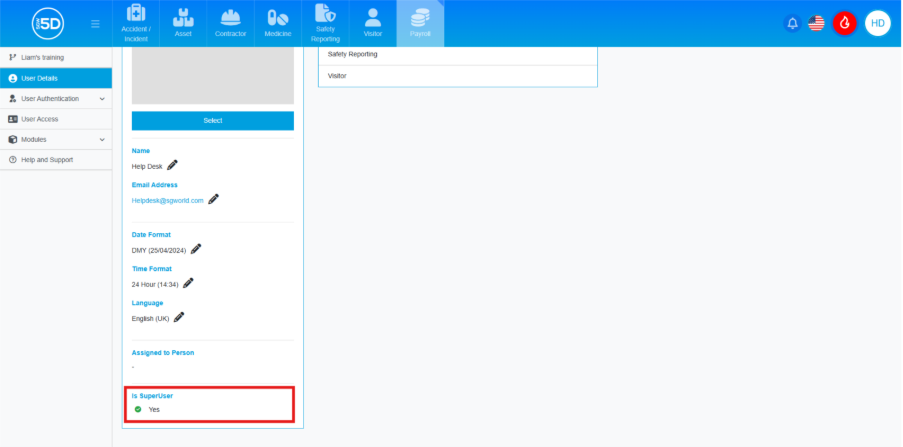Screen dimensions: 903x447
Task: Open notifications bell
Action: (792, 24)
